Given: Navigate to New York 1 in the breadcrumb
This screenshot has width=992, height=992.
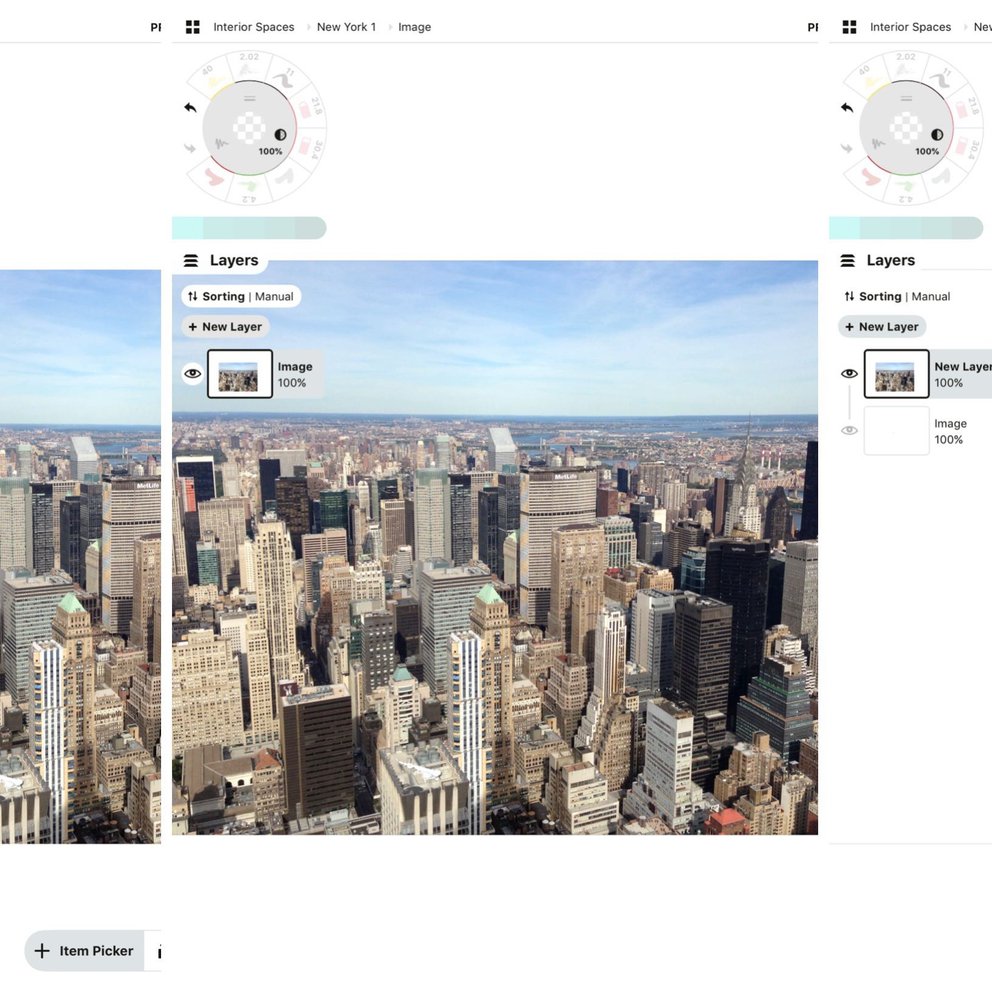Looking at the screenshot, I should click(345, 27).
